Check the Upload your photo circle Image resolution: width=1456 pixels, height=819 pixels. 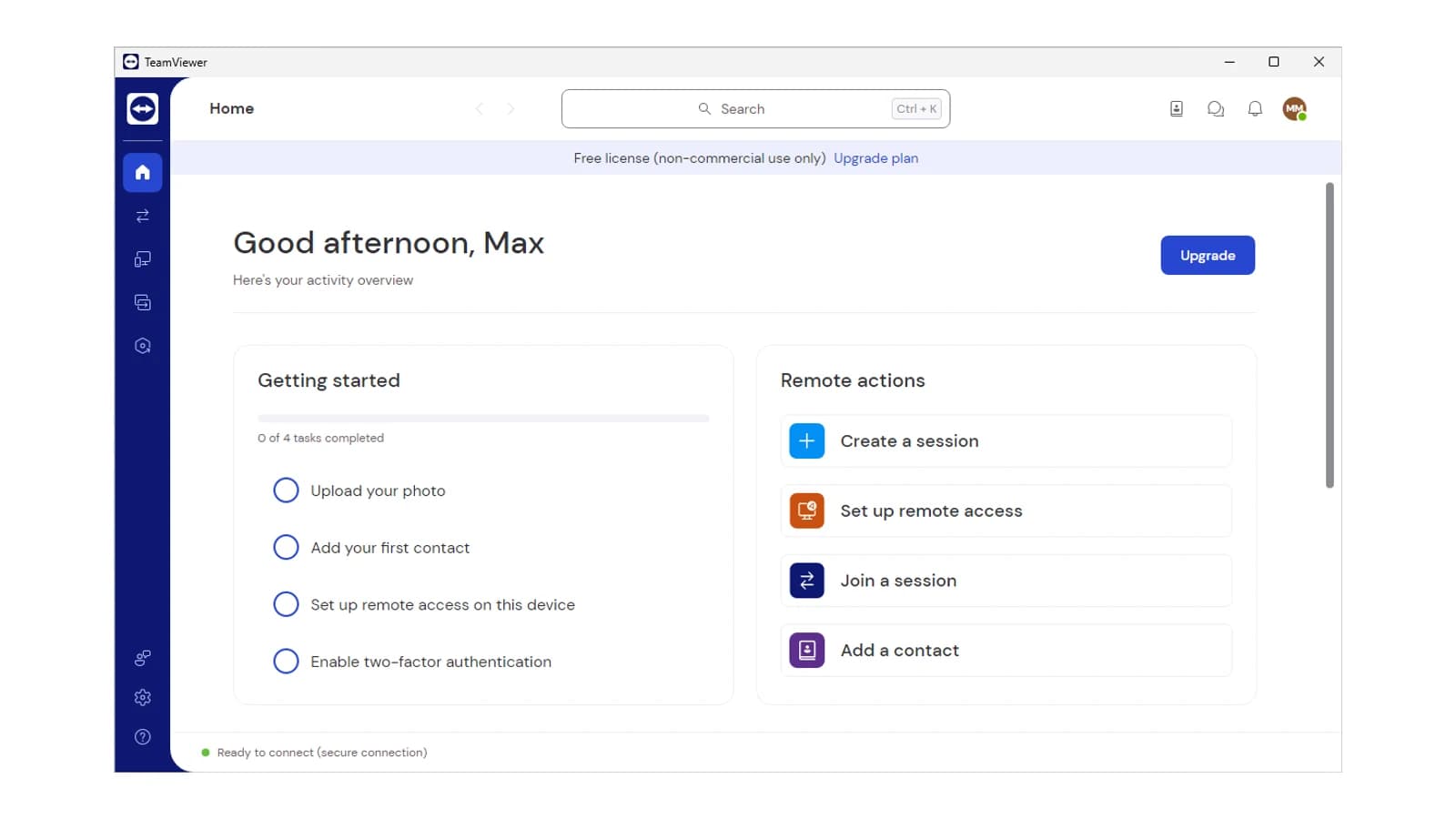click(x=286, y=490)
